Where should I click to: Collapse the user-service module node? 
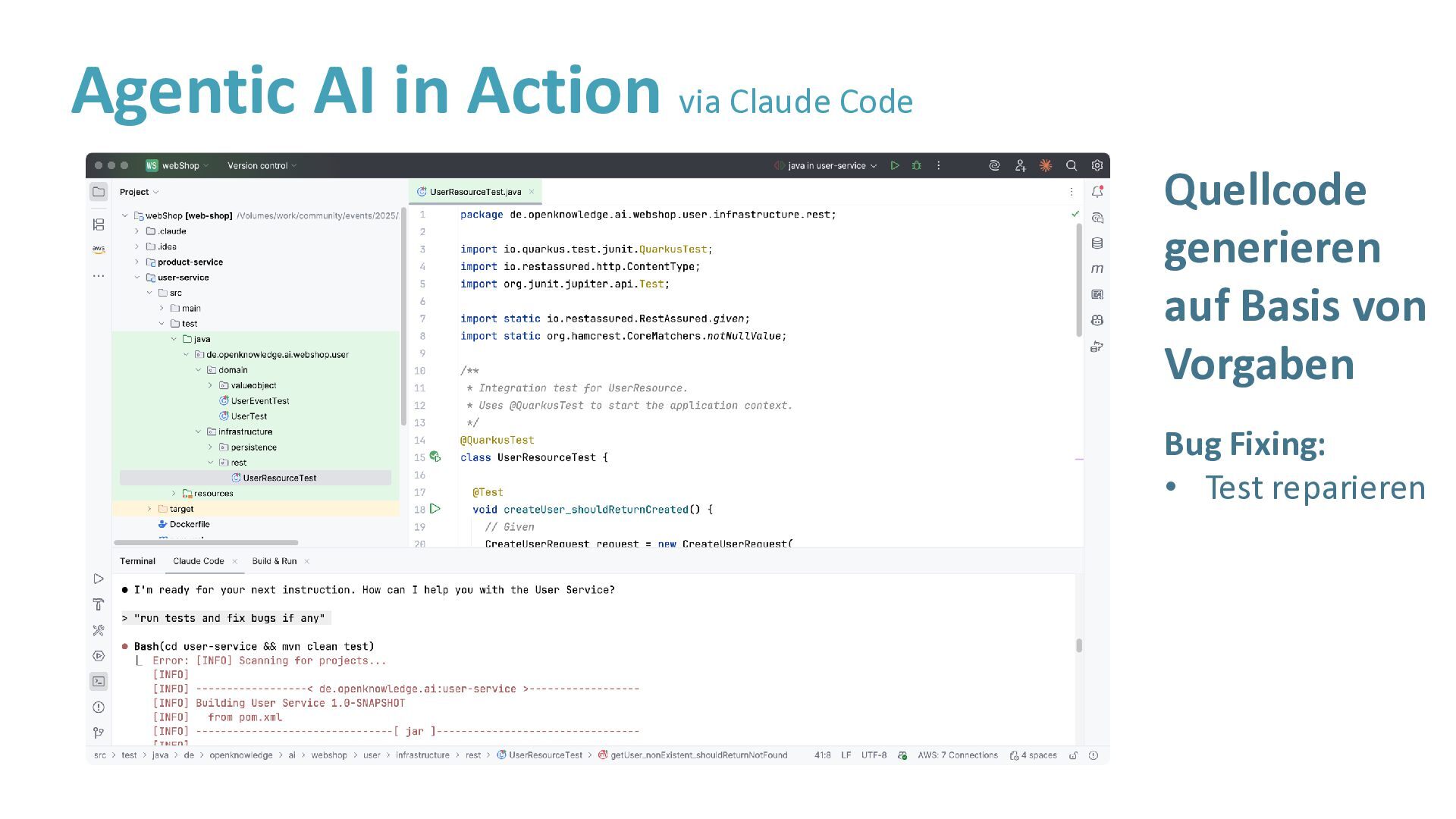click(137, 278)
